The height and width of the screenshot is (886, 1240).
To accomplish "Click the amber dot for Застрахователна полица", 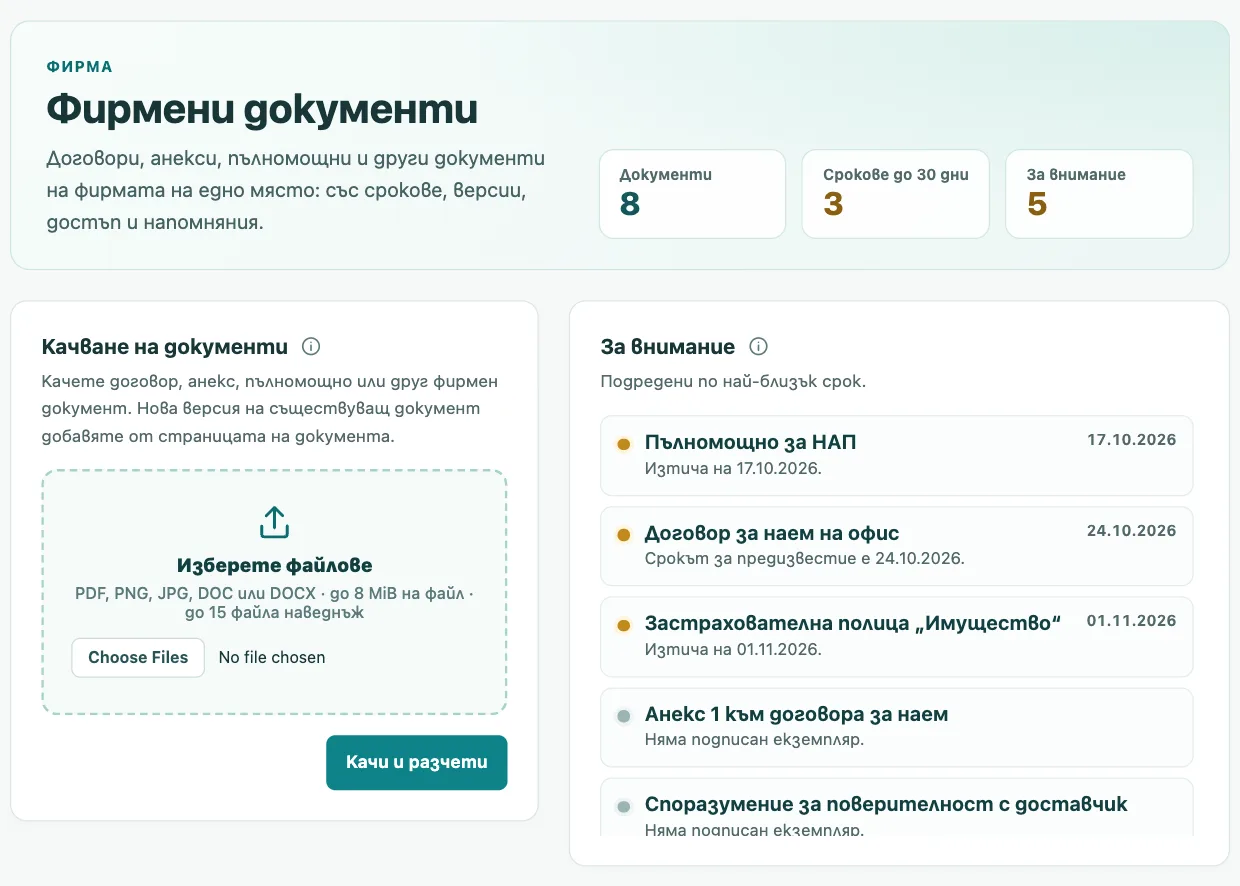I will [x=624, y=626].
